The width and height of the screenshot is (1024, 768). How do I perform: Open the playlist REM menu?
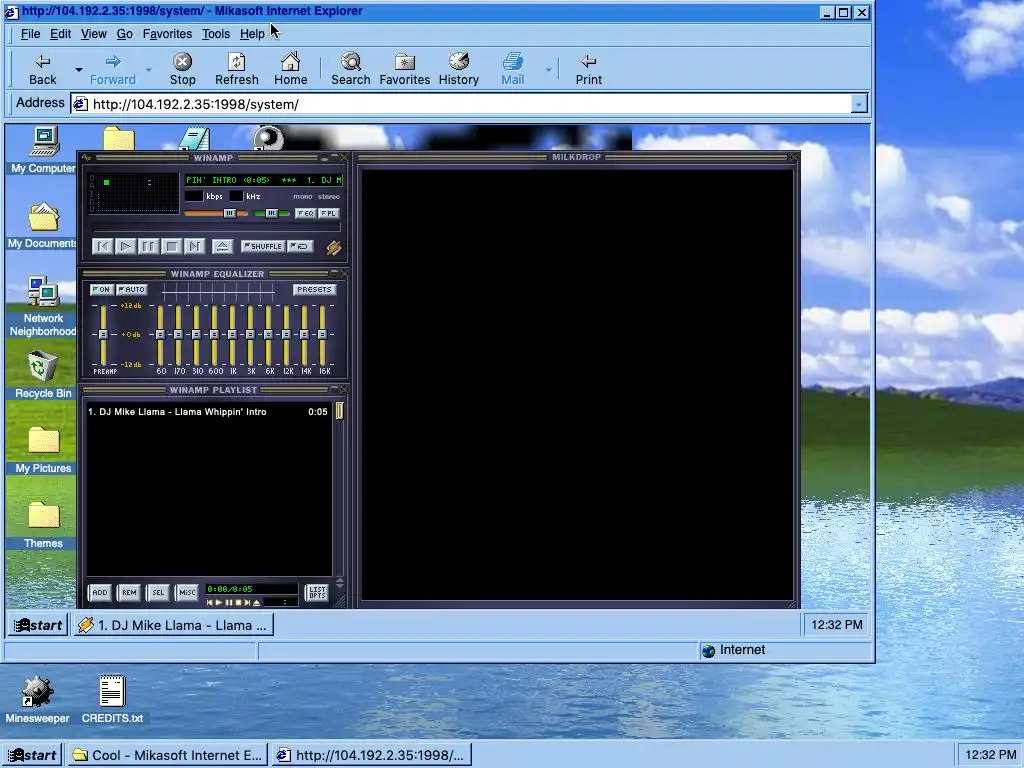(x=129, y=592)
